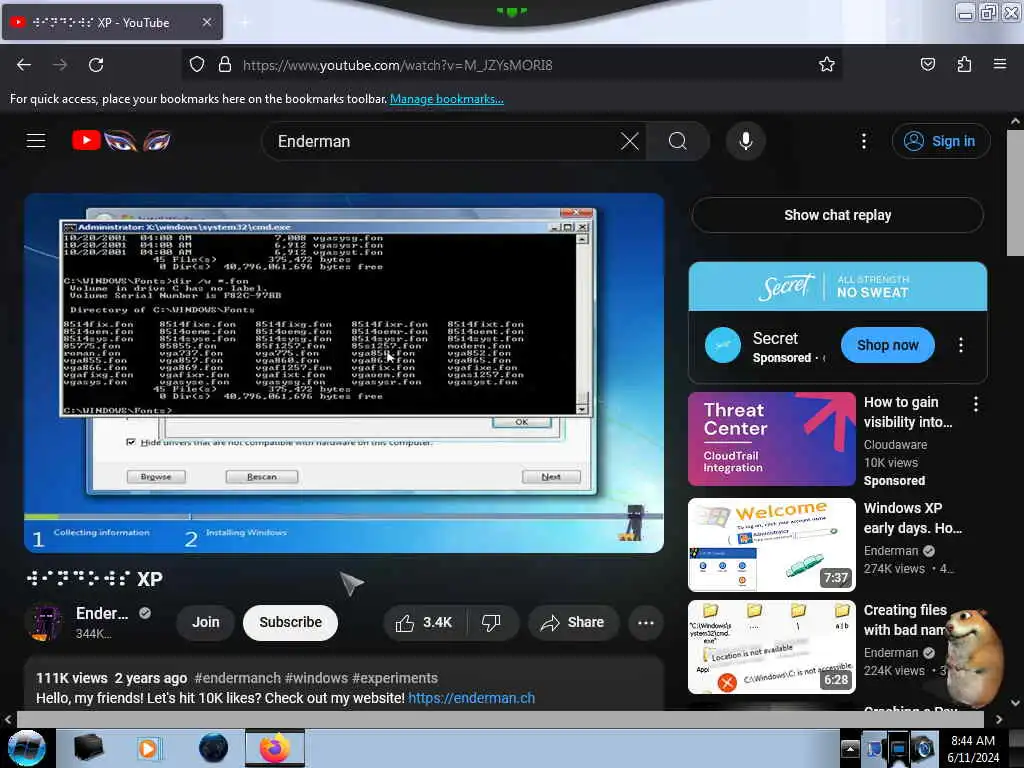Open the Windows Start orb

27,748
